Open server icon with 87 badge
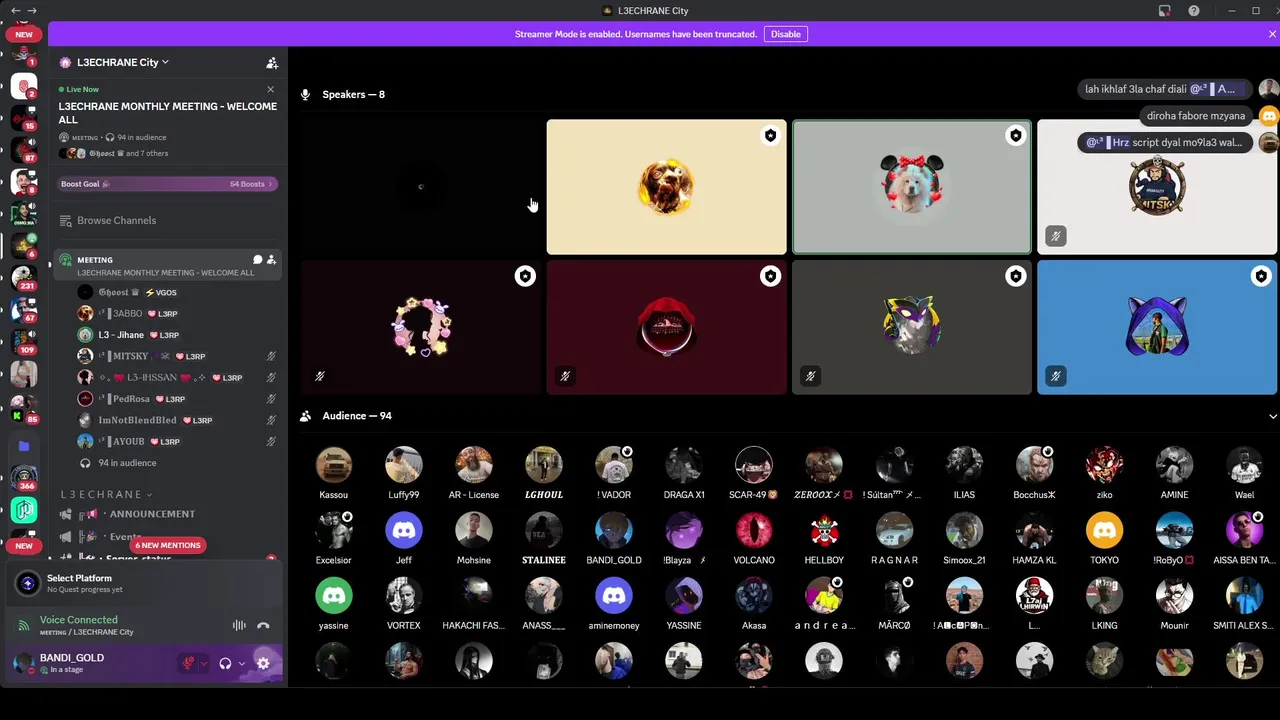 click(x=24, y=151)
